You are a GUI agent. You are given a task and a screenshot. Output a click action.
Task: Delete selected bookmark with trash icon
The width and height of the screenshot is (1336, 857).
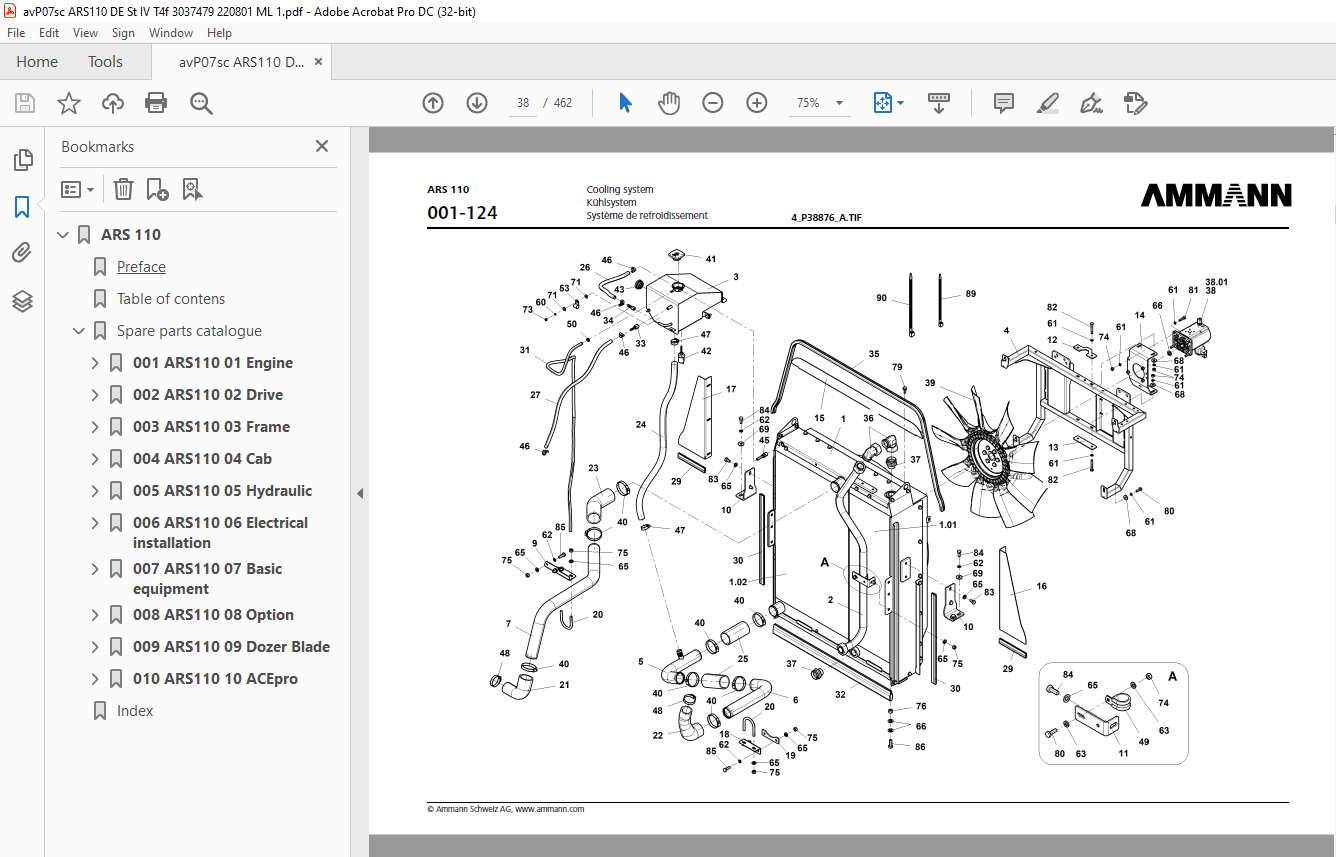[123, 189]
